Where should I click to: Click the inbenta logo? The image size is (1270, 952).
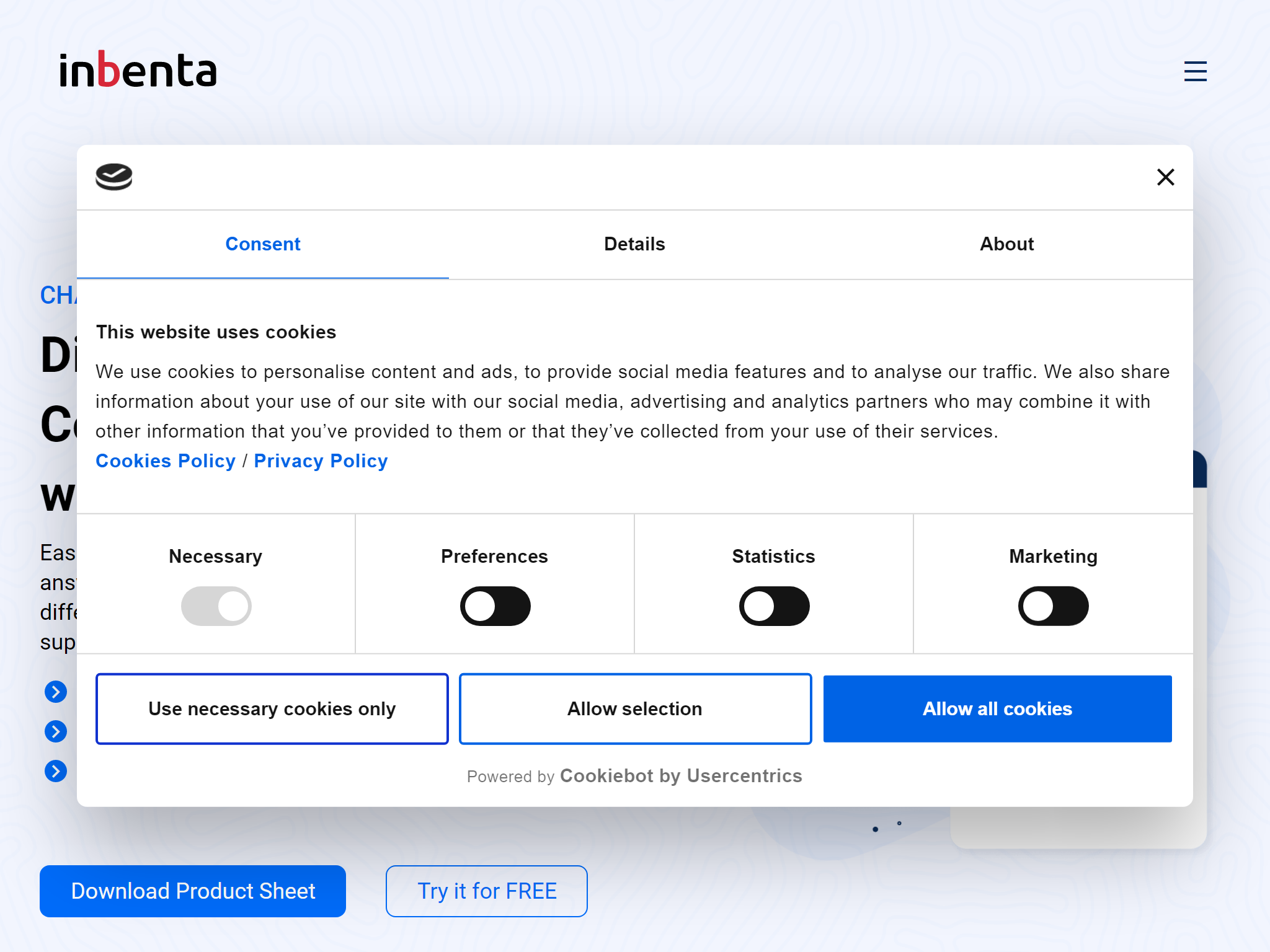click(x=138, y=69)
